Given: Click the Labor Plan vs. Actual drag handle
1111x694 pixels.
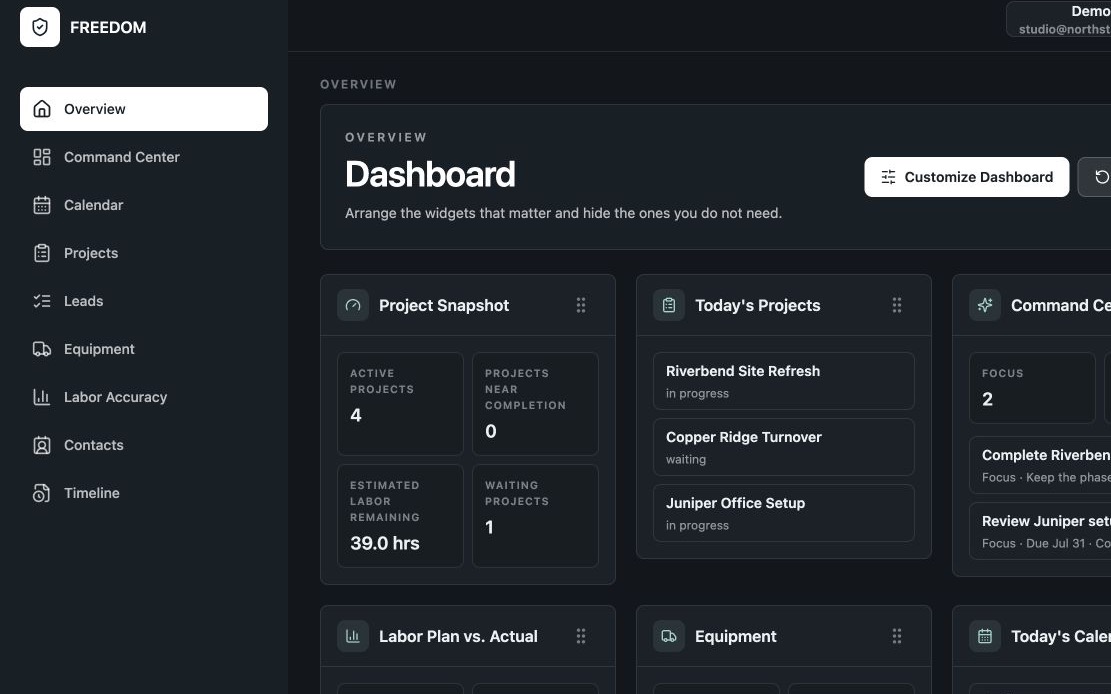Looking at the screenshot, I should (581, 636).
